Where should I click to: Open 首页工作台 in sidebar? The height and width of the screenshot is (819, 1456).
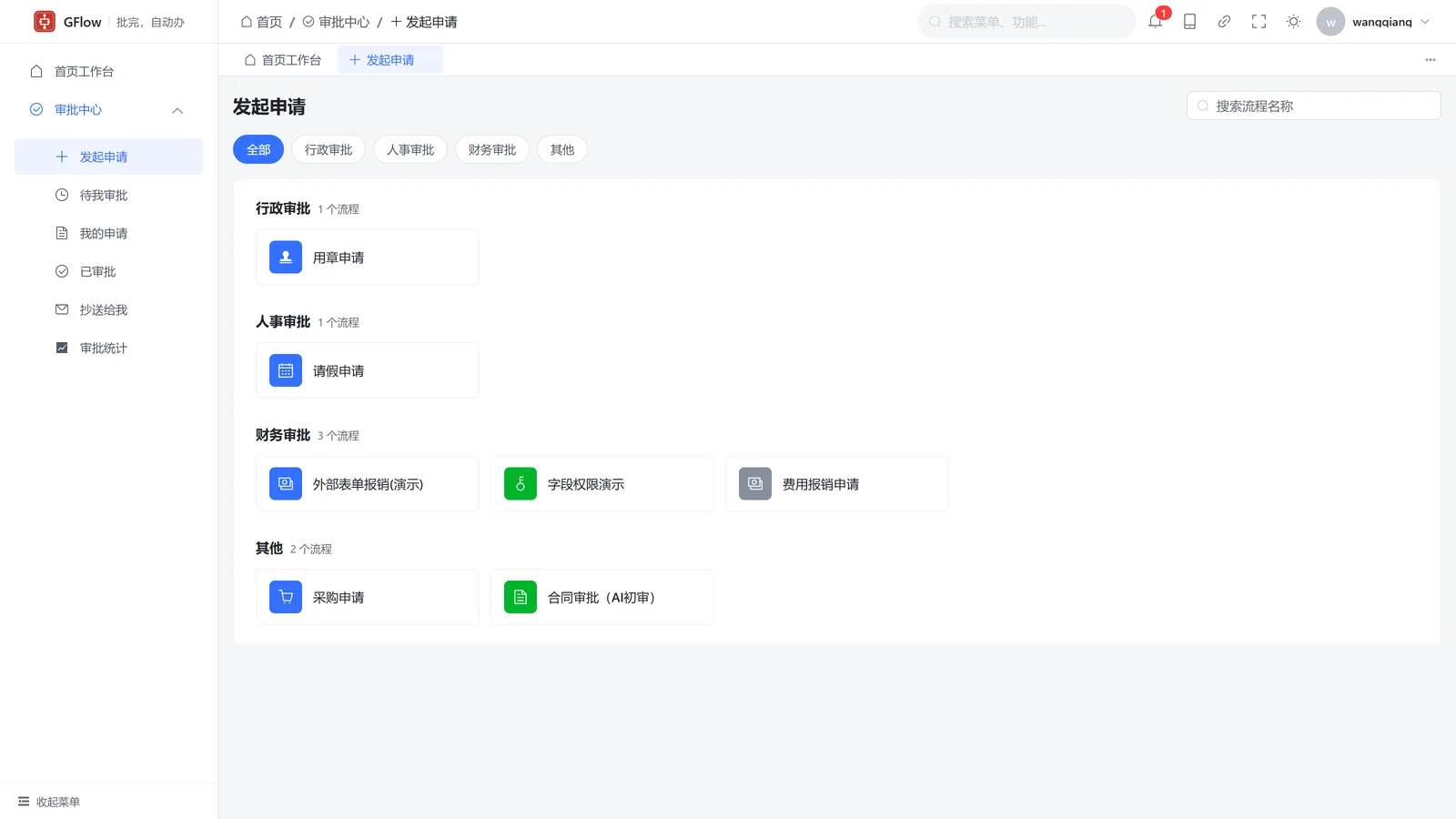[108, 72]
